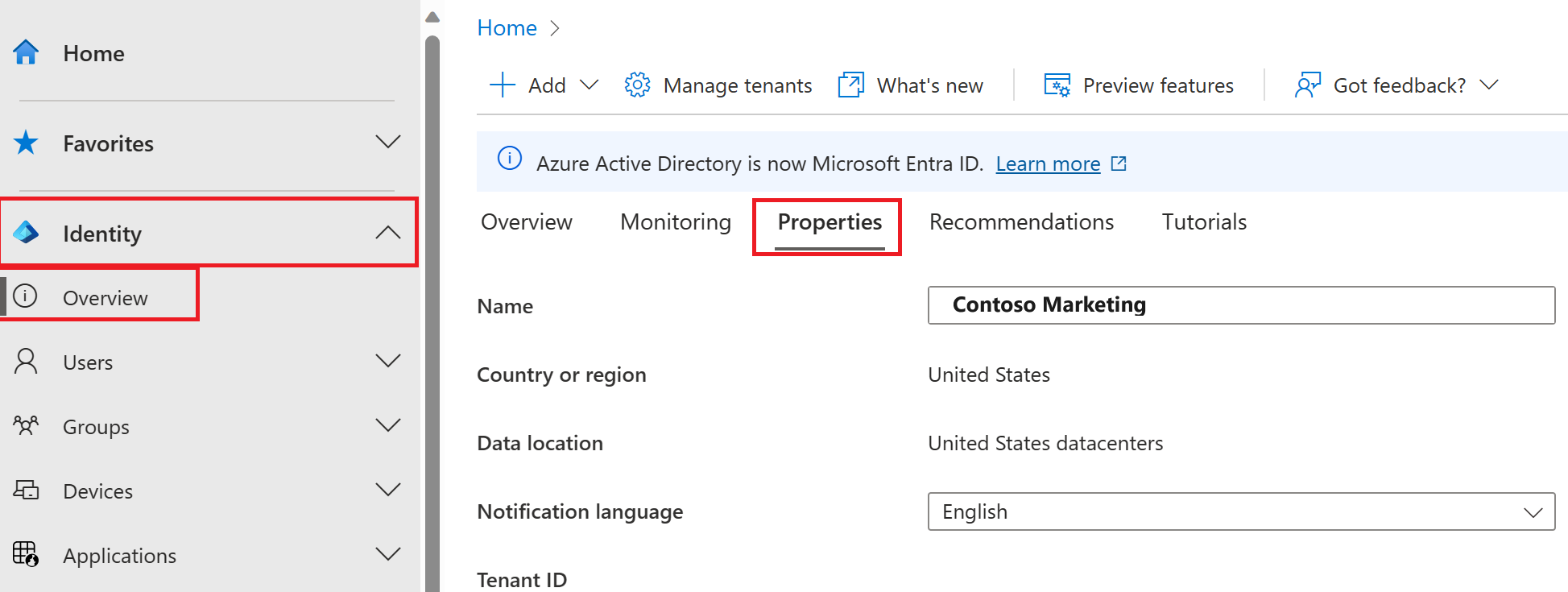Open the Notification language English dropdown
Viewport: 1568px width, 592px height.
(1241, 511)
